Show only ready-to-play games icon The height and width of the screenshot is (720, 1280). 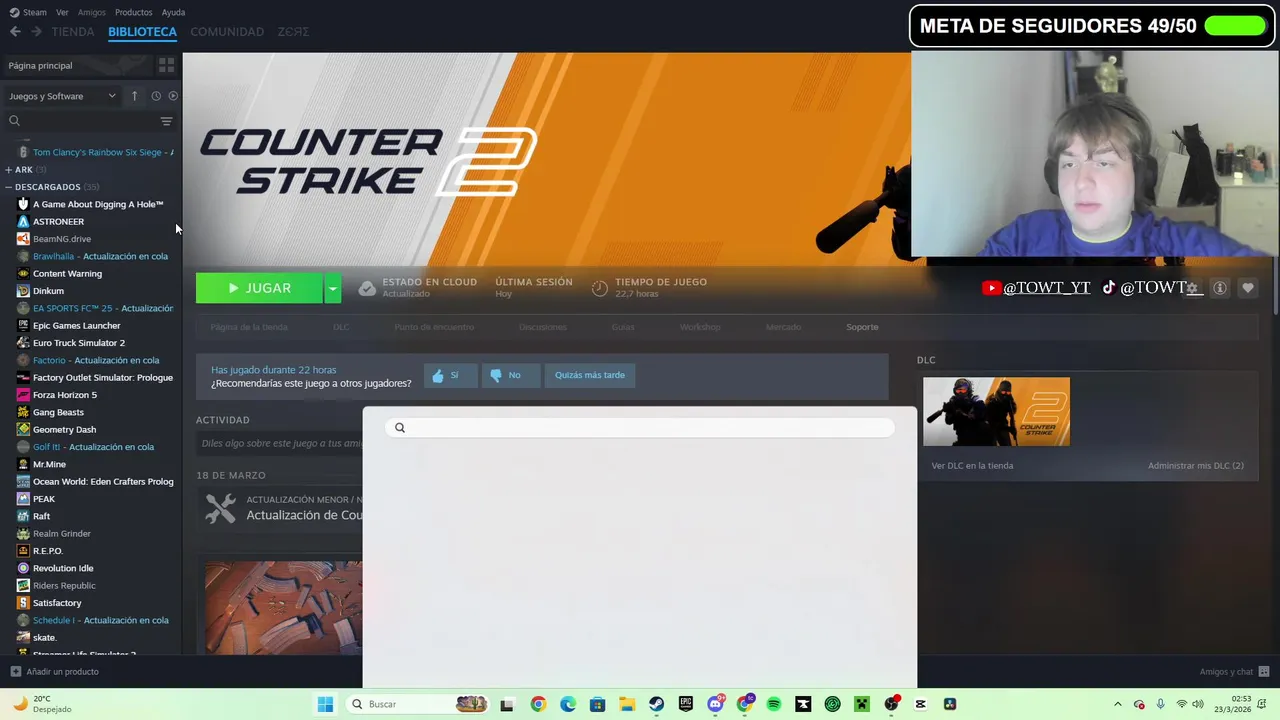coord(173,96)
